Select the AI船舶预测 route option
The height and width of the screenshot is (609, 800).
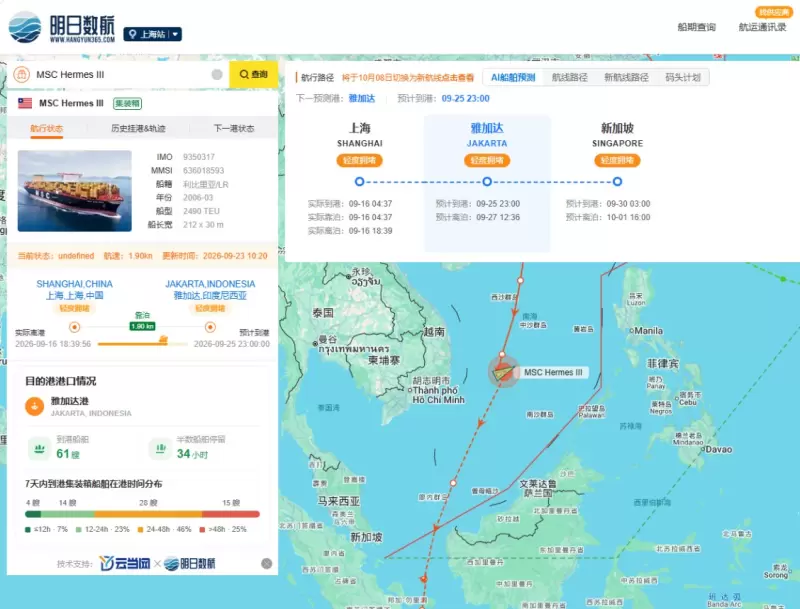pos(513,78)
